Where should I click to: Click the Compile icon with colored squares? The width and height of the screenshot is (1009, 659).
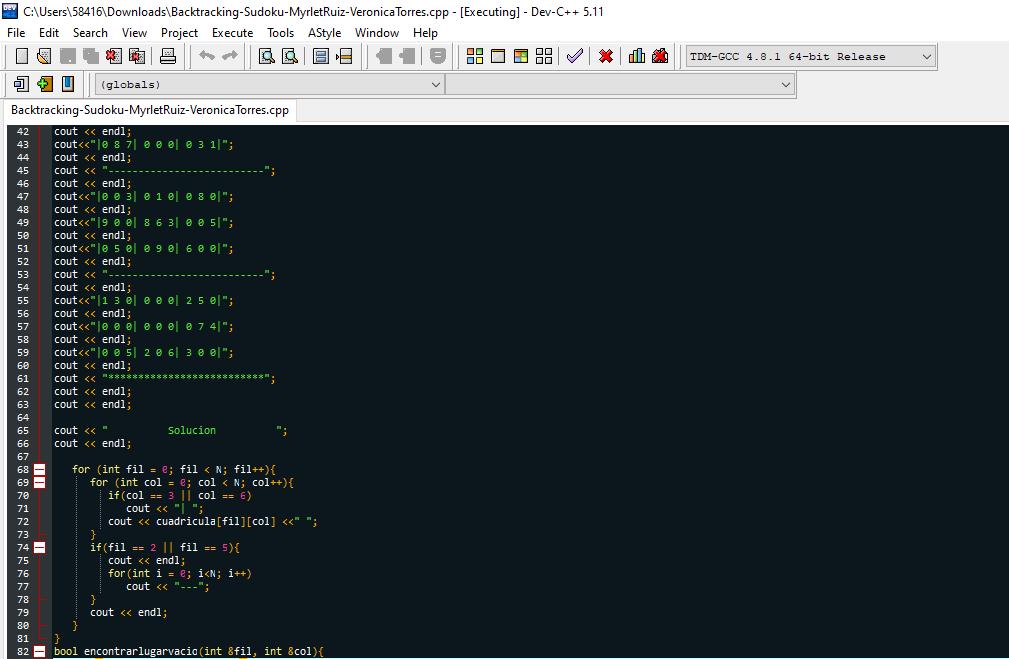click(475, 57)
